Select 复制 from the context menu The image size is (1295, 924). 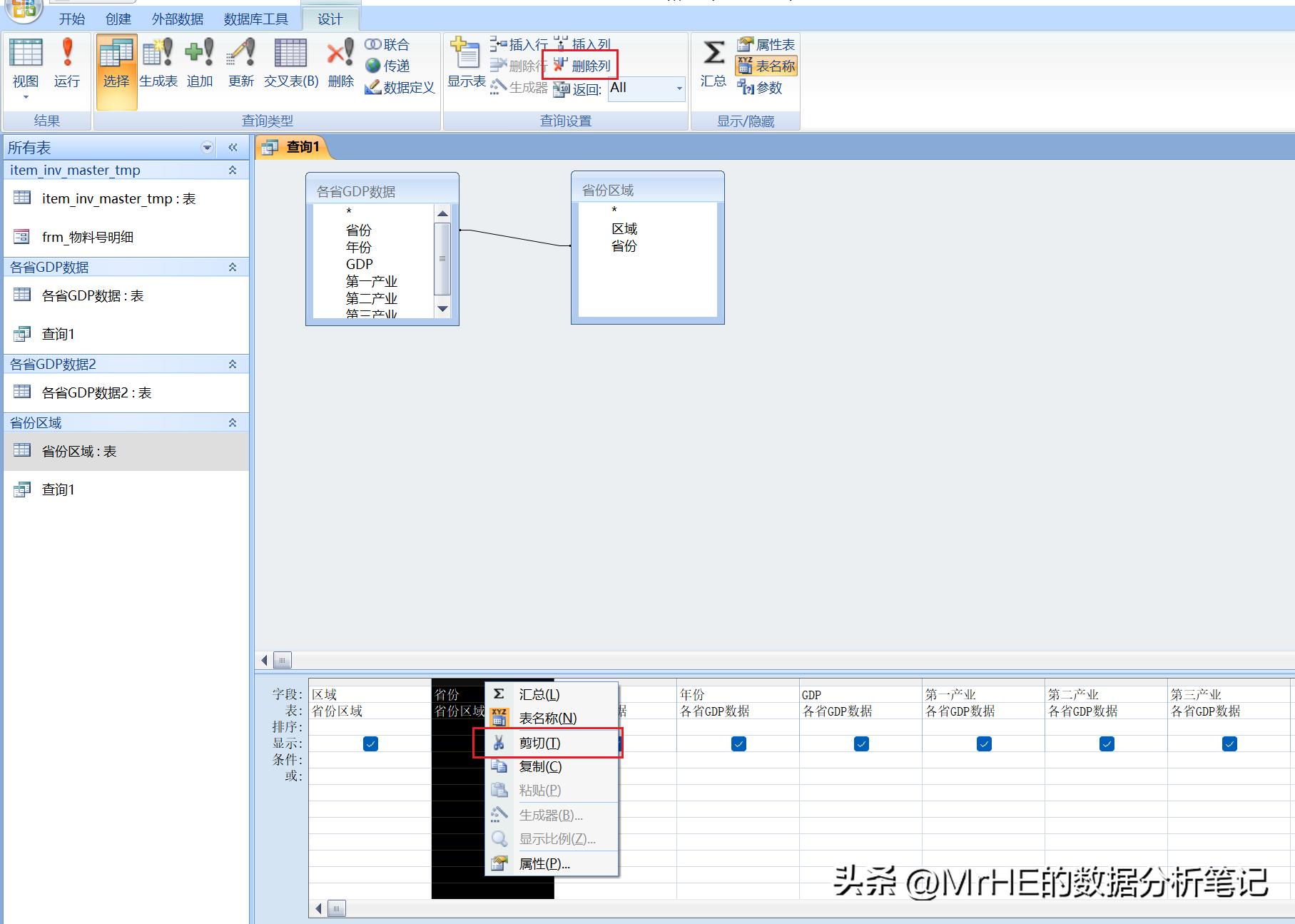coord(539,766)
